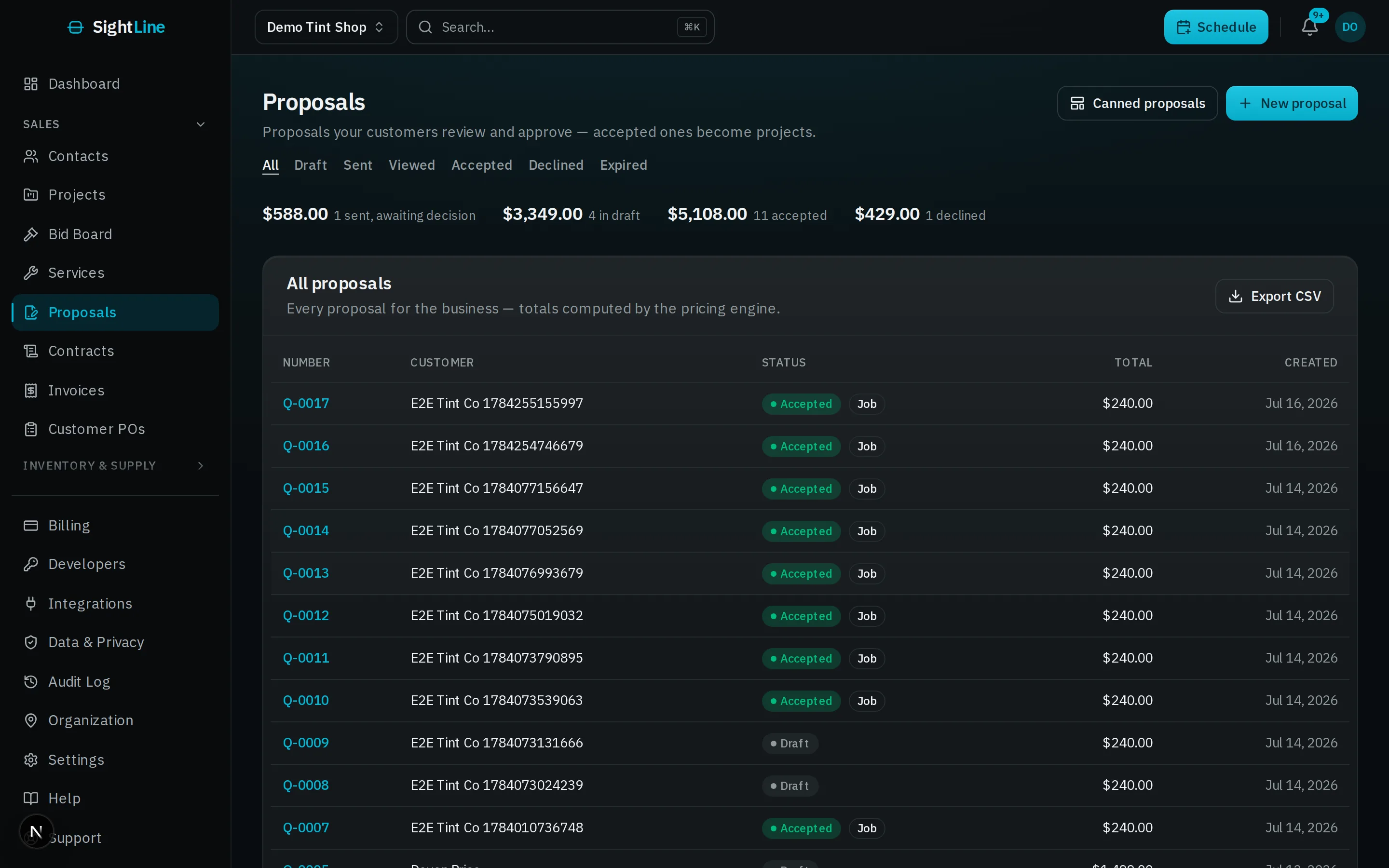Click the Organization pin icon

click(31, 720)
